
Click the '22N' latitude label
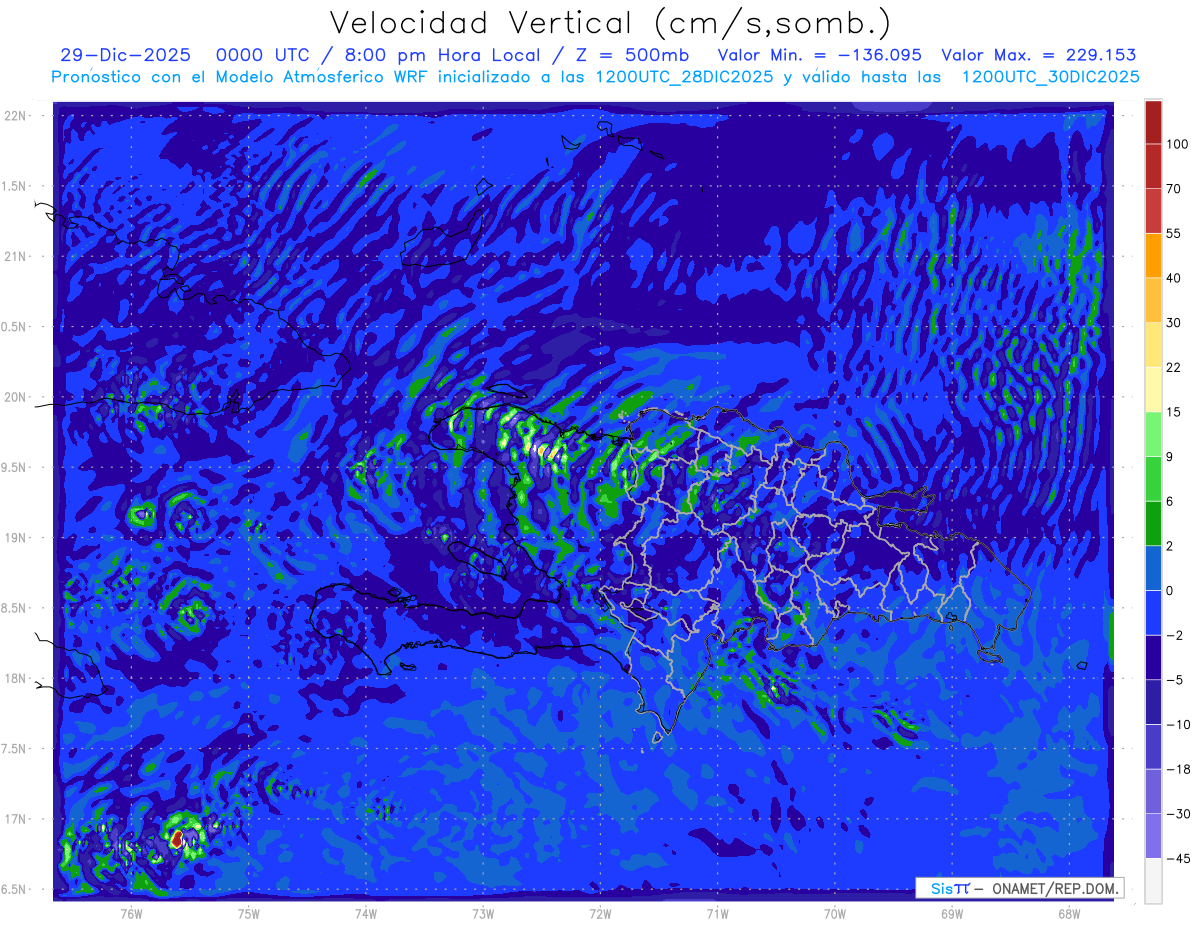coord(14,116)
